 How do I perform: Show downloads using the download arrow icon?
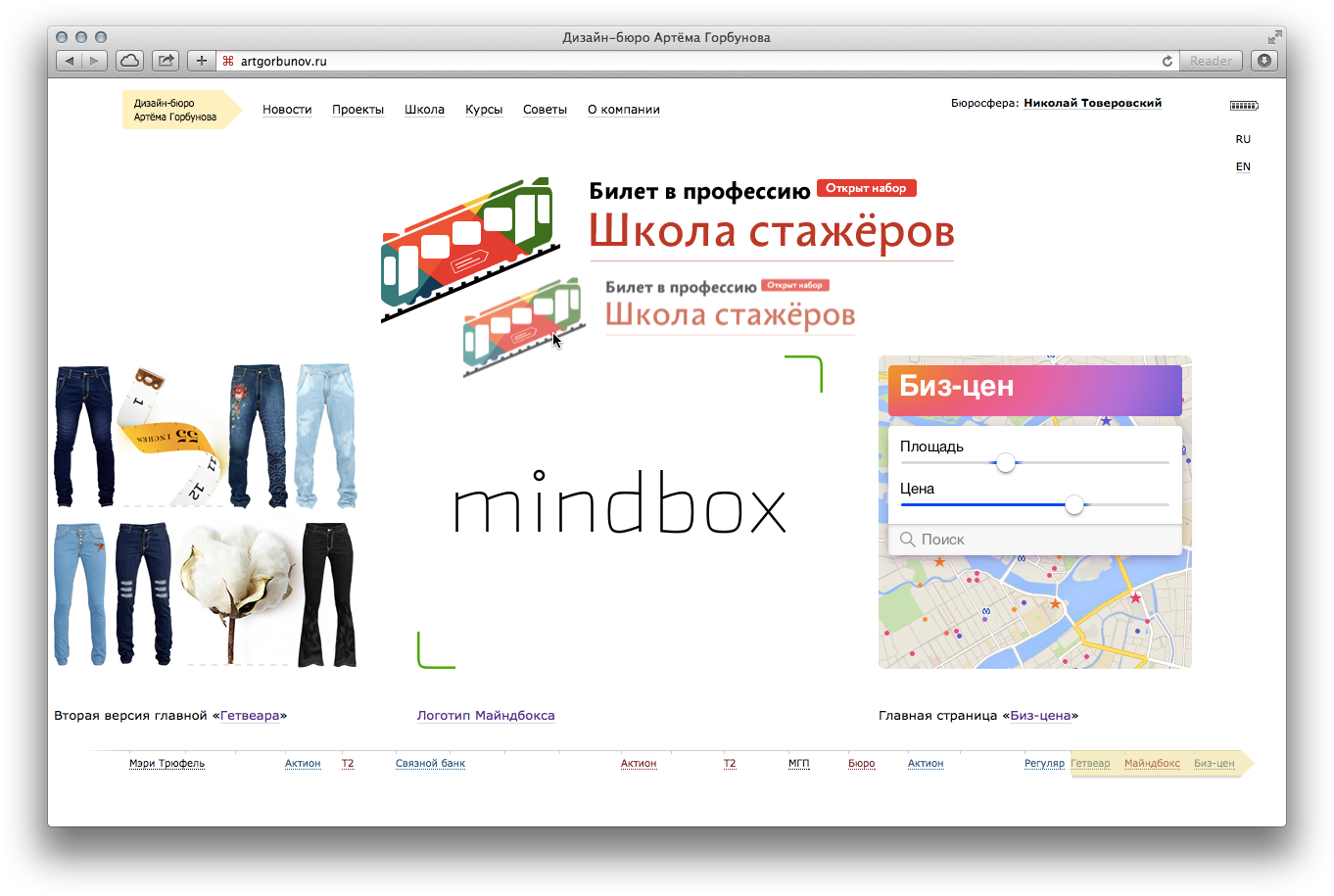pos(1264,61)
